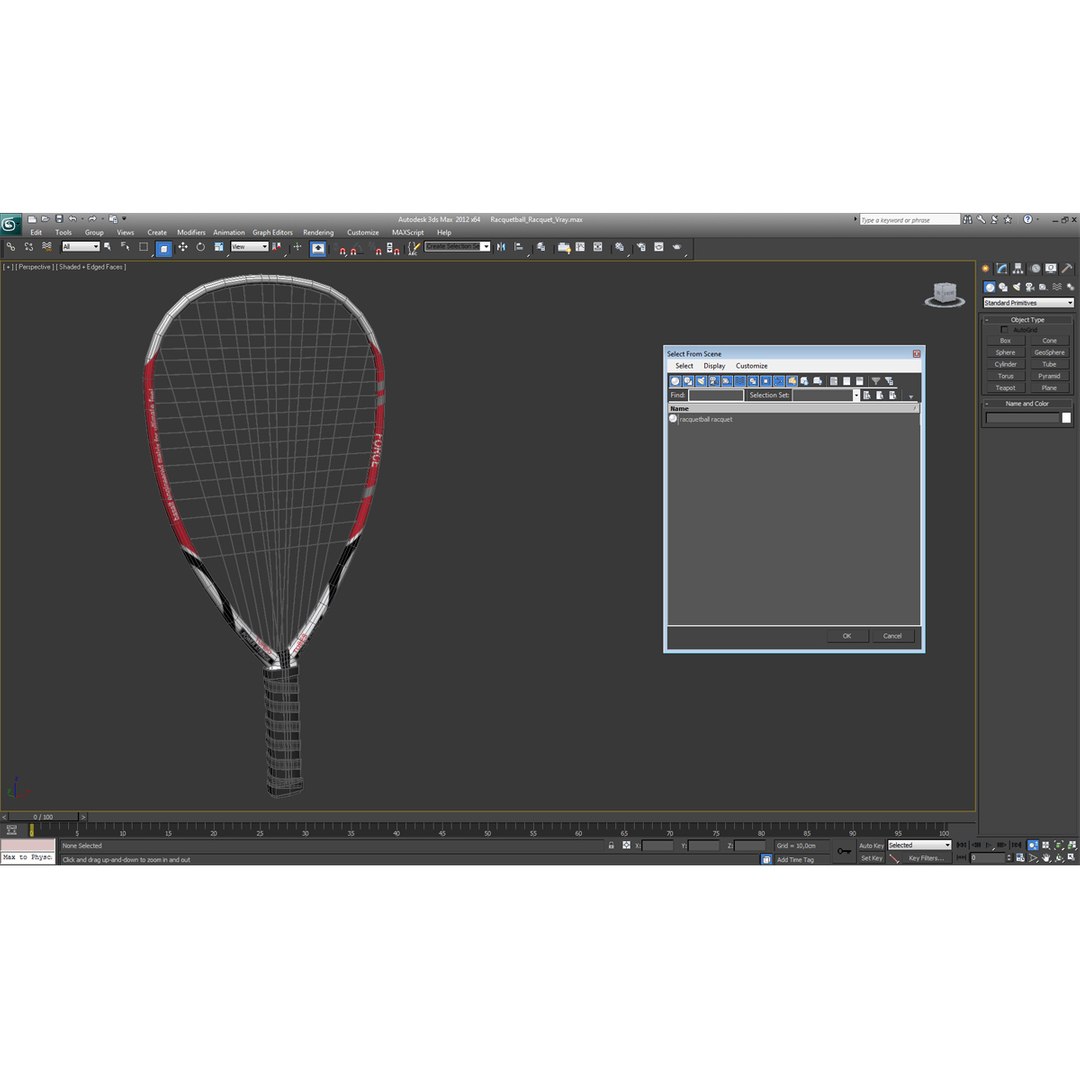Toggle Window/Crossing selection mode
Screen dimensions: 1080x1080
click(x=164, y=248)
